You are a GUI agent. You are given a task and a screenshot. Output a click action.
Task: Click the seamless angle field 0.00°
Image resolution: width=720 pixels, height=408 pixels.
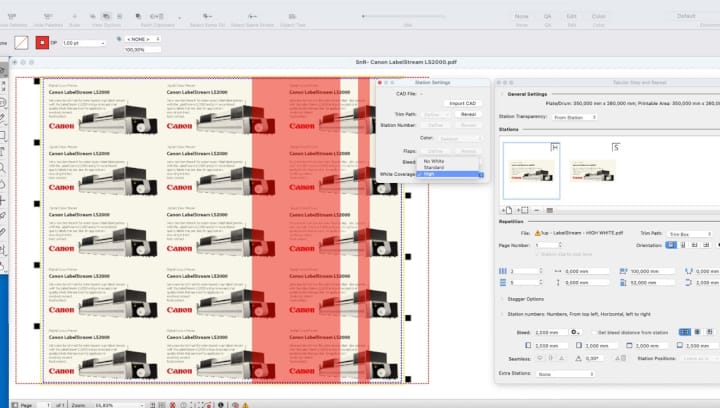(x=597, y=358)
